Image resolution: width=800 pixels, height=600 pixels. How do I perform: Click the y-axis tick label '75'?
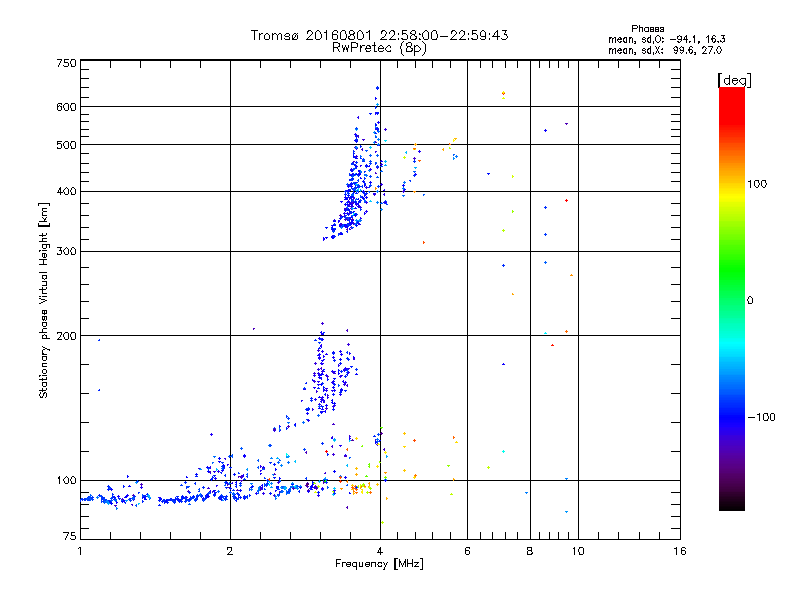click(x=70, y=536)
